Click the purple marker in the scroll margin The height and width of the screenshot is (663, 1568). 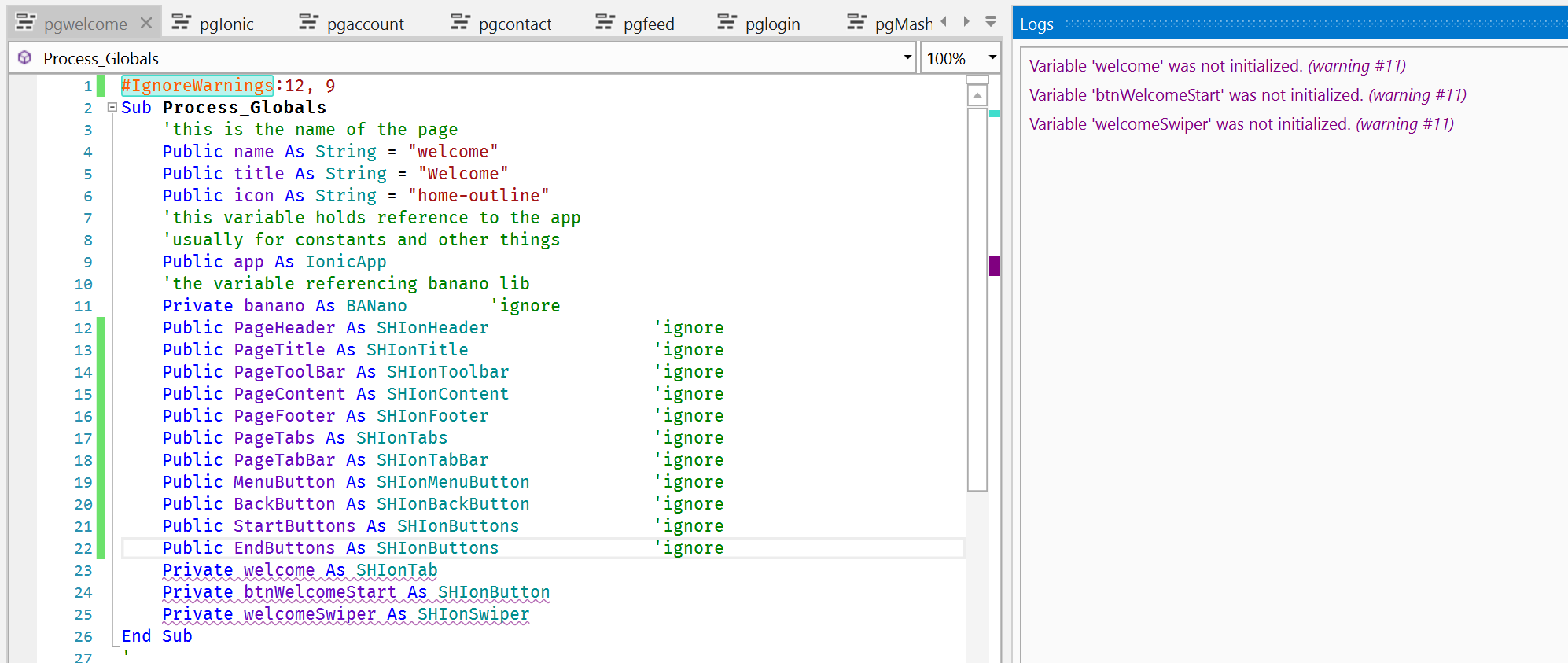[995, 266]
